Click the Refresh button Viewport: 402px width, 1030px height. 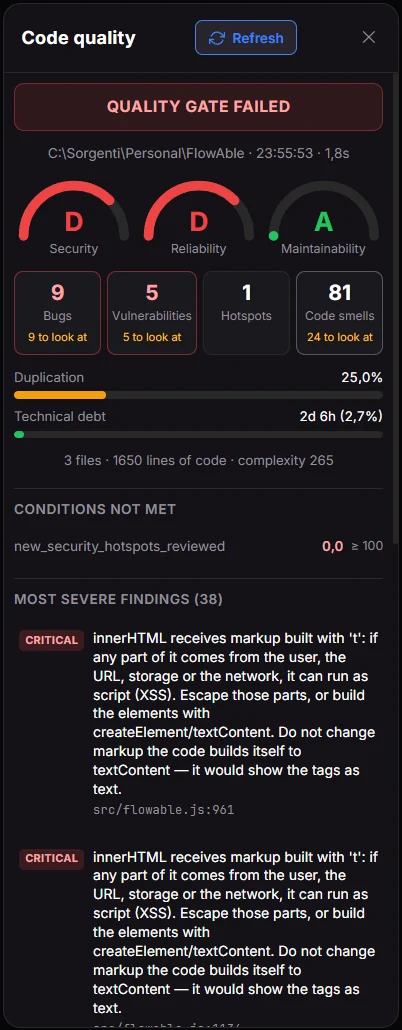246,37
